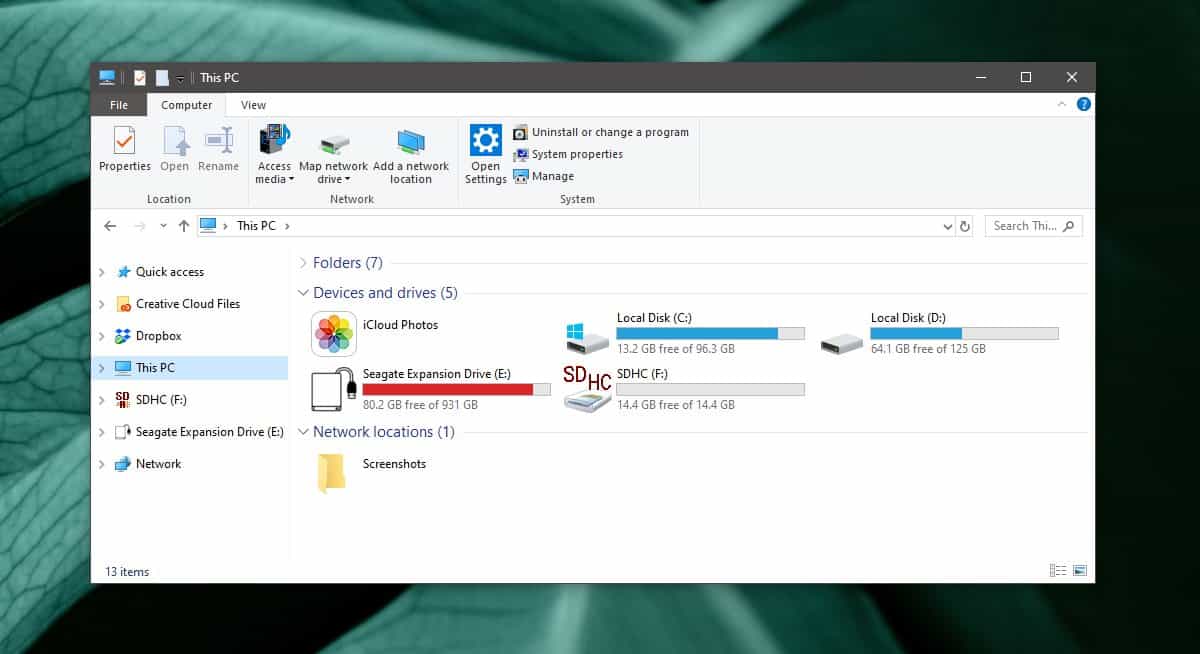Click the Local Disk (C:) usage bar
The height and width of the screenshot is (654, 1200).
[711, 333]
